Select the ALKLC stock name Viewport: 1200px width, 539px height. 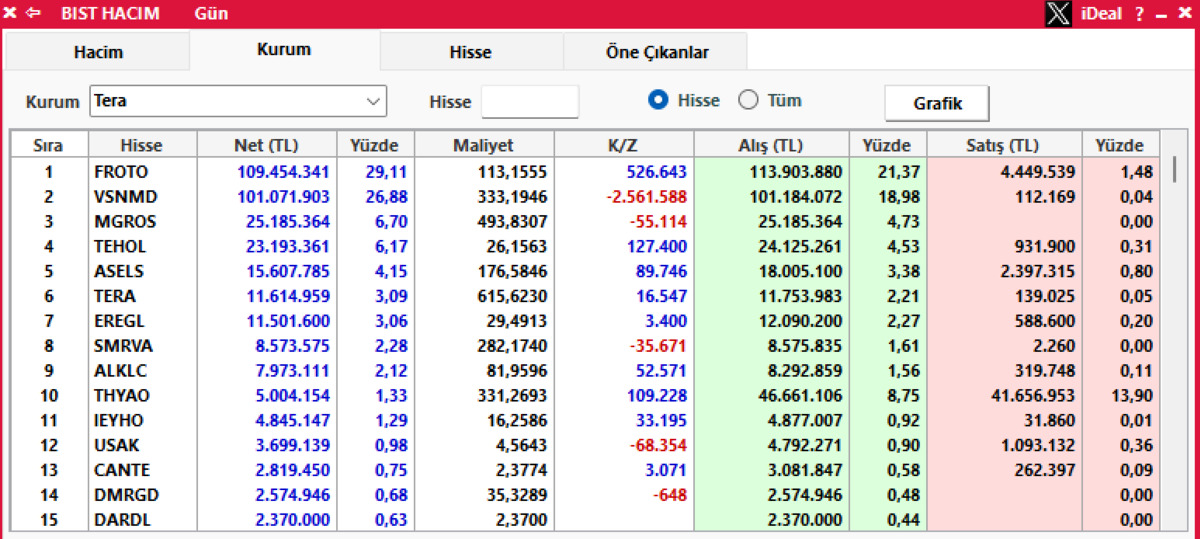coord(120,371)
